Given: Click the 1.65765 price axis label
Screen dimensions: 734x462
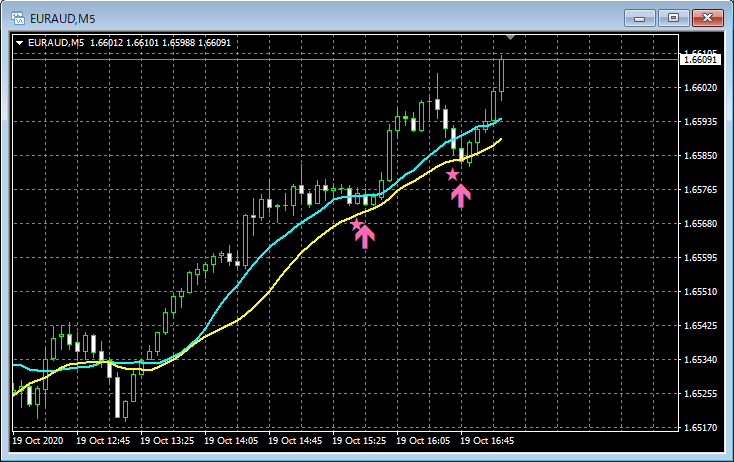Looking at the screenshot, I should pos(700,190).
